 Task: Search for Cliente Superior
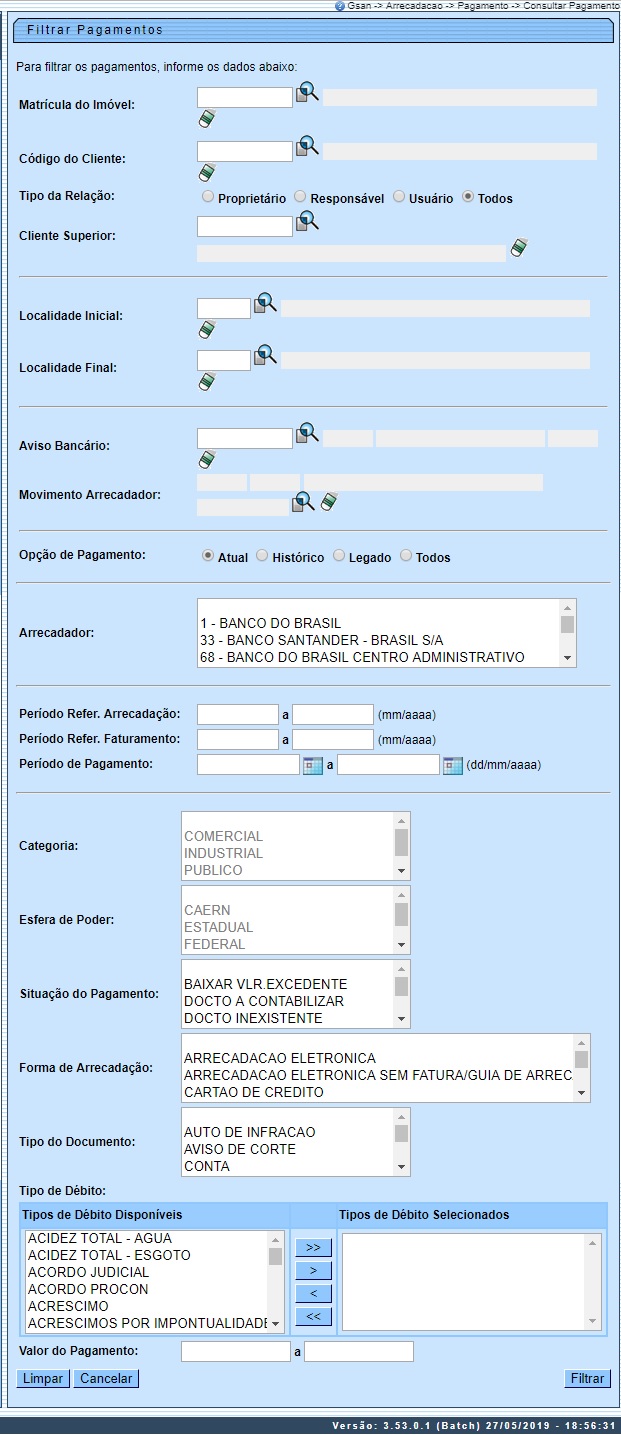coord(307,223)
